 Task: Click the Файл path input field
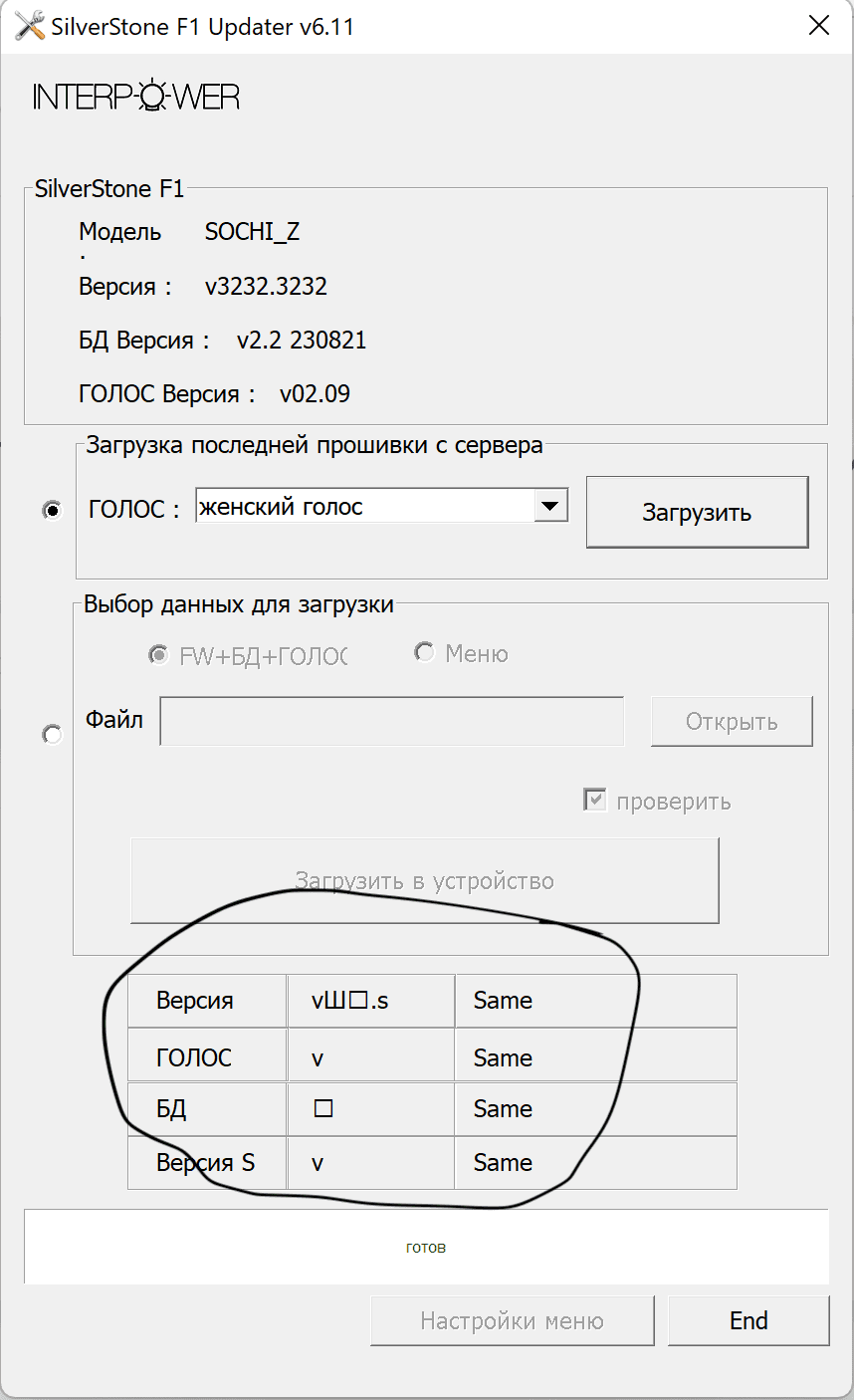(392, 722)
